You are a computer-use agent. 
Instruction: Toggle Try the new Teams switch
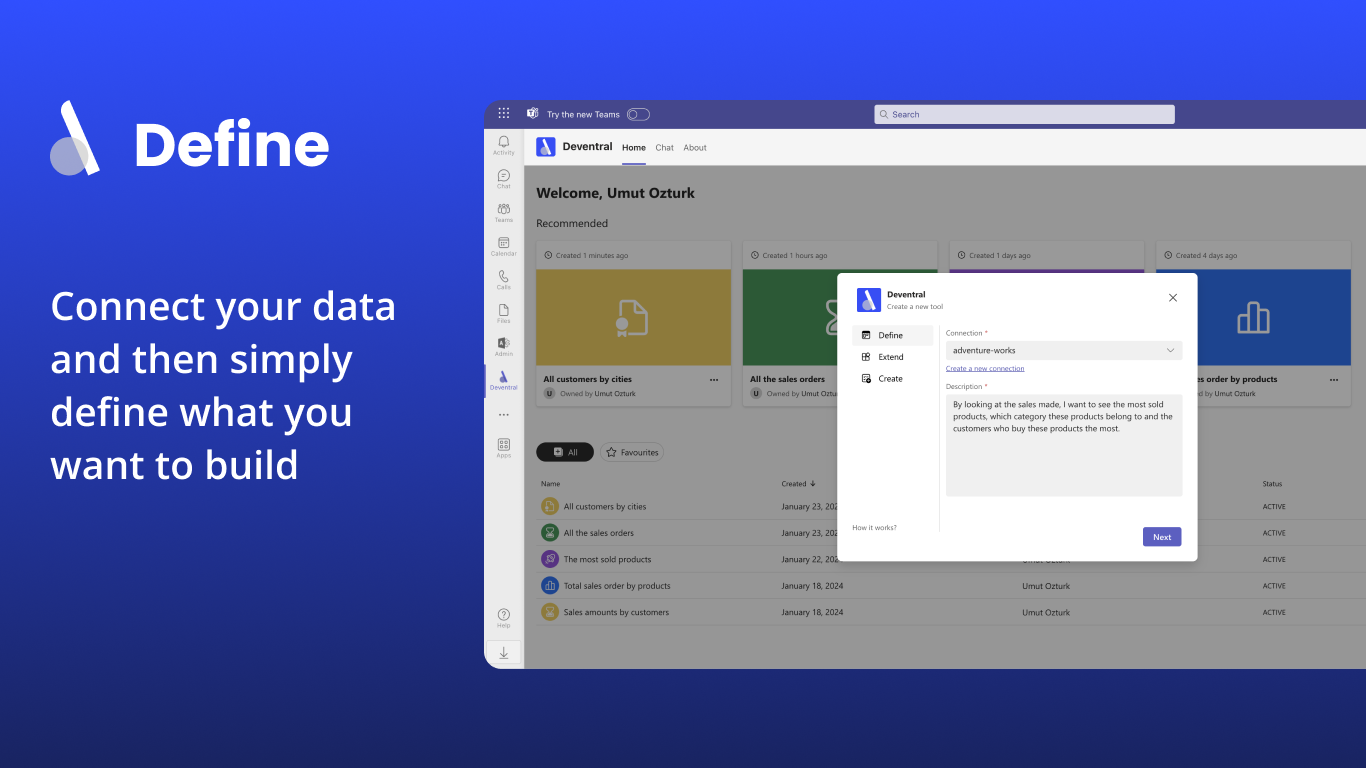(638, 115)
